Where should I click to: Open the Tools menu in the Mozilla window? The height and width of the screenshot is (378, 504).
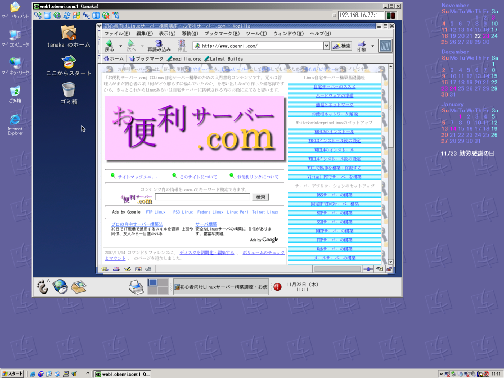point(256,33)
